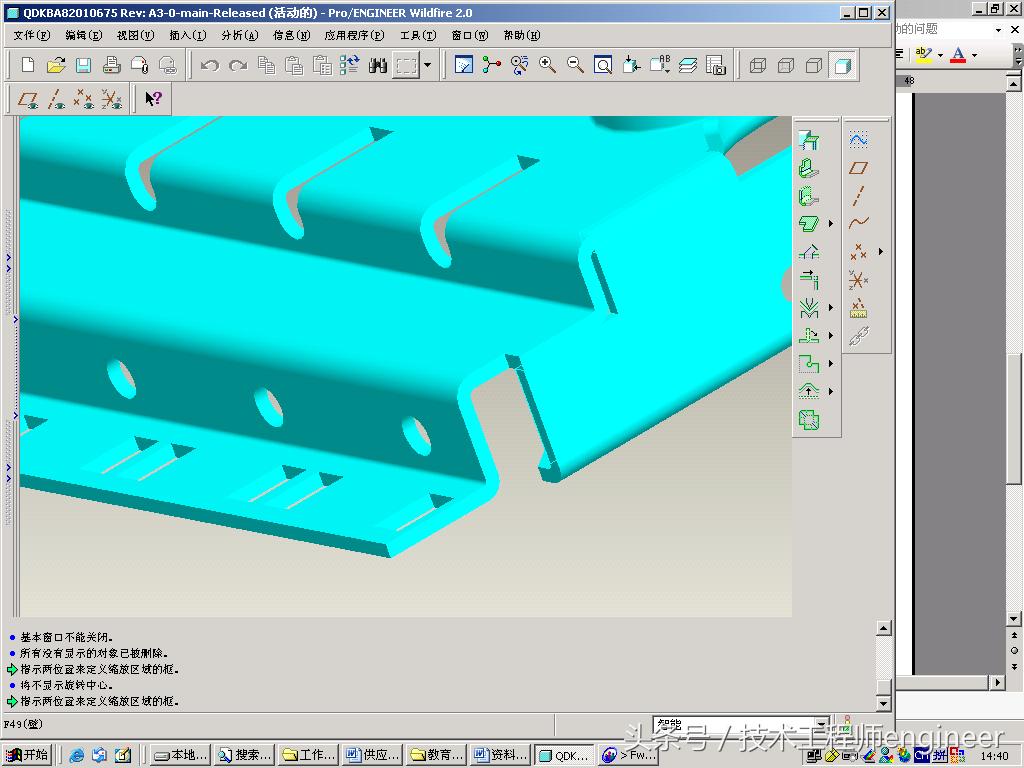Click the regenerate model icon
This screenshot has width=1024, height=768.
(350, 65)
